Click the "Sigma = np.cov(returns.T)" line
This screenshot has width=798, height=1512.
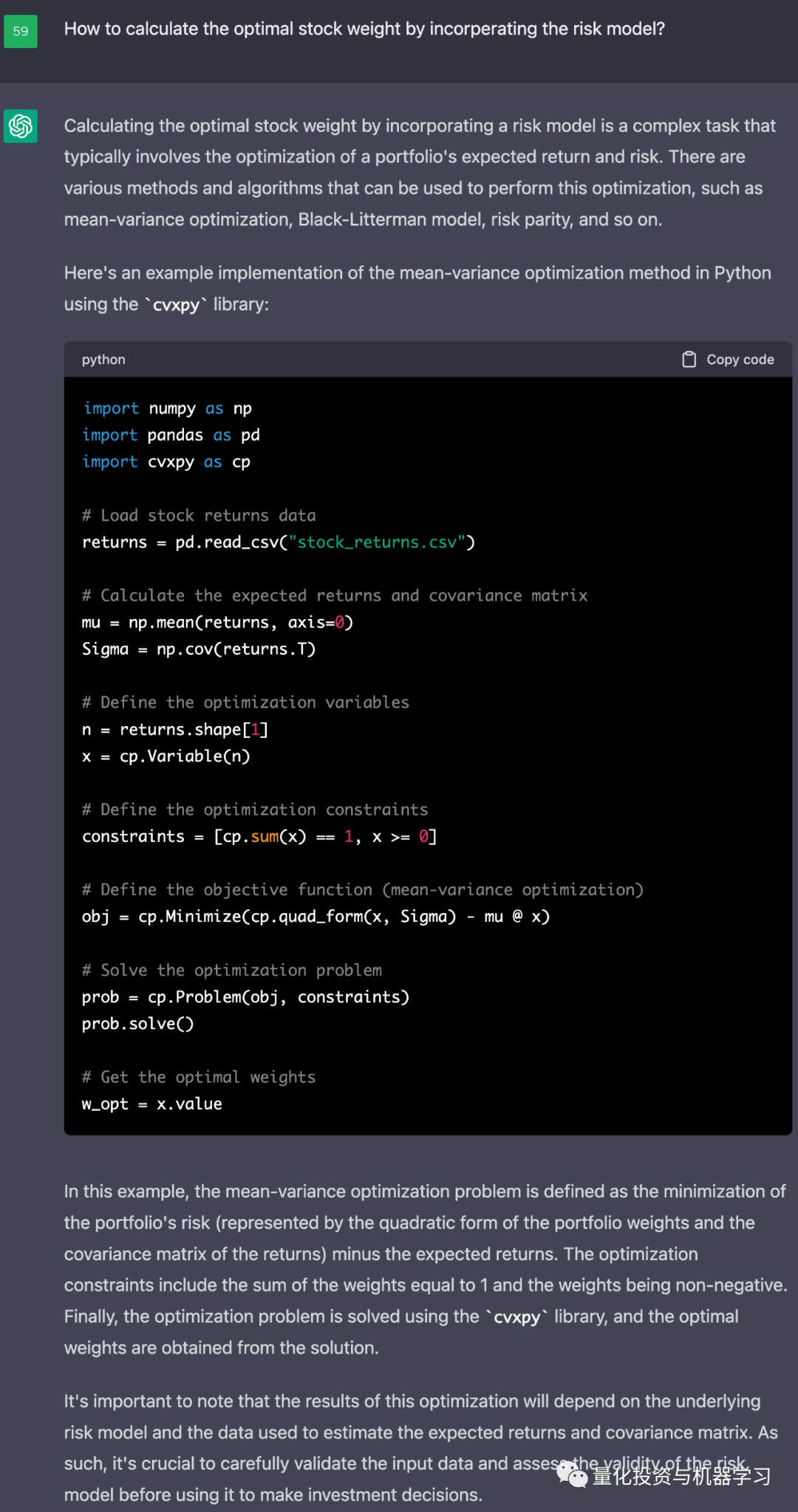click(x=199, y=649)
